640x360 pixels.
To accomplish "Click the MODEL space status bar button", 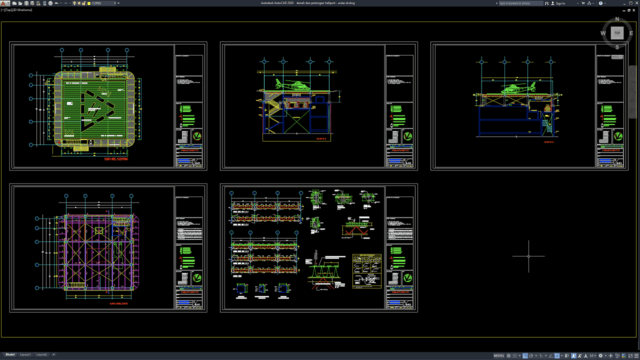I will coord(499,356).
